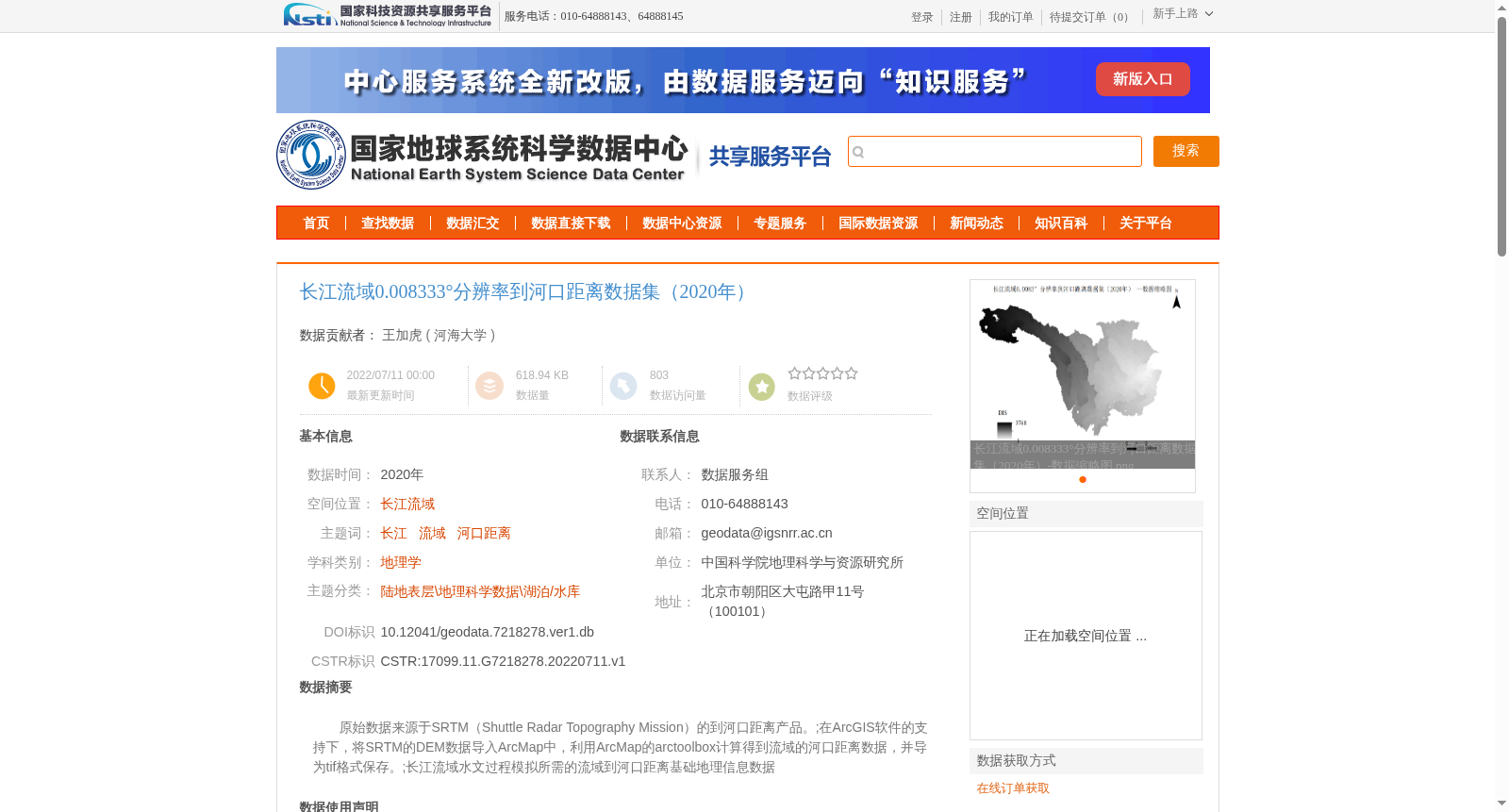
Task: Click the 2022/07/11 00:00 update time
Action: point(390,375)
